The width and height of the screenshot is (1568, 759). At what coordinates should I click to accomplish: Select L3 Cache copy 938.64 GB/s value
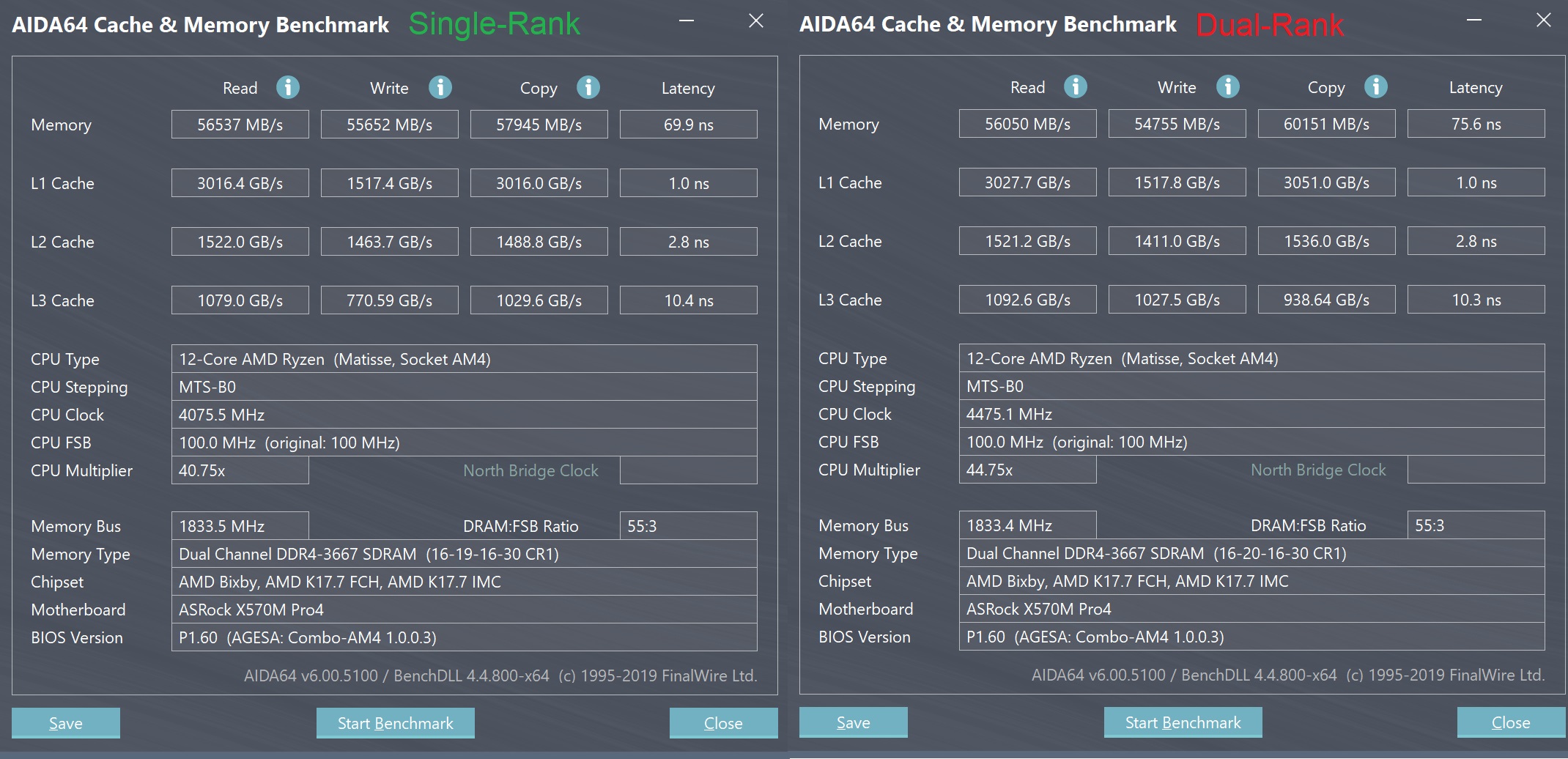tap(1327, 300)
